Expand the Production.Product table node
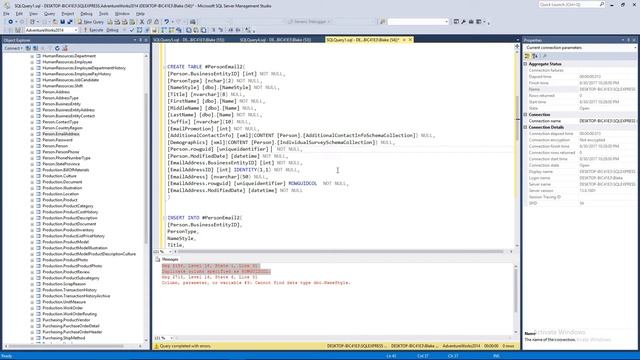 point(32,200)
